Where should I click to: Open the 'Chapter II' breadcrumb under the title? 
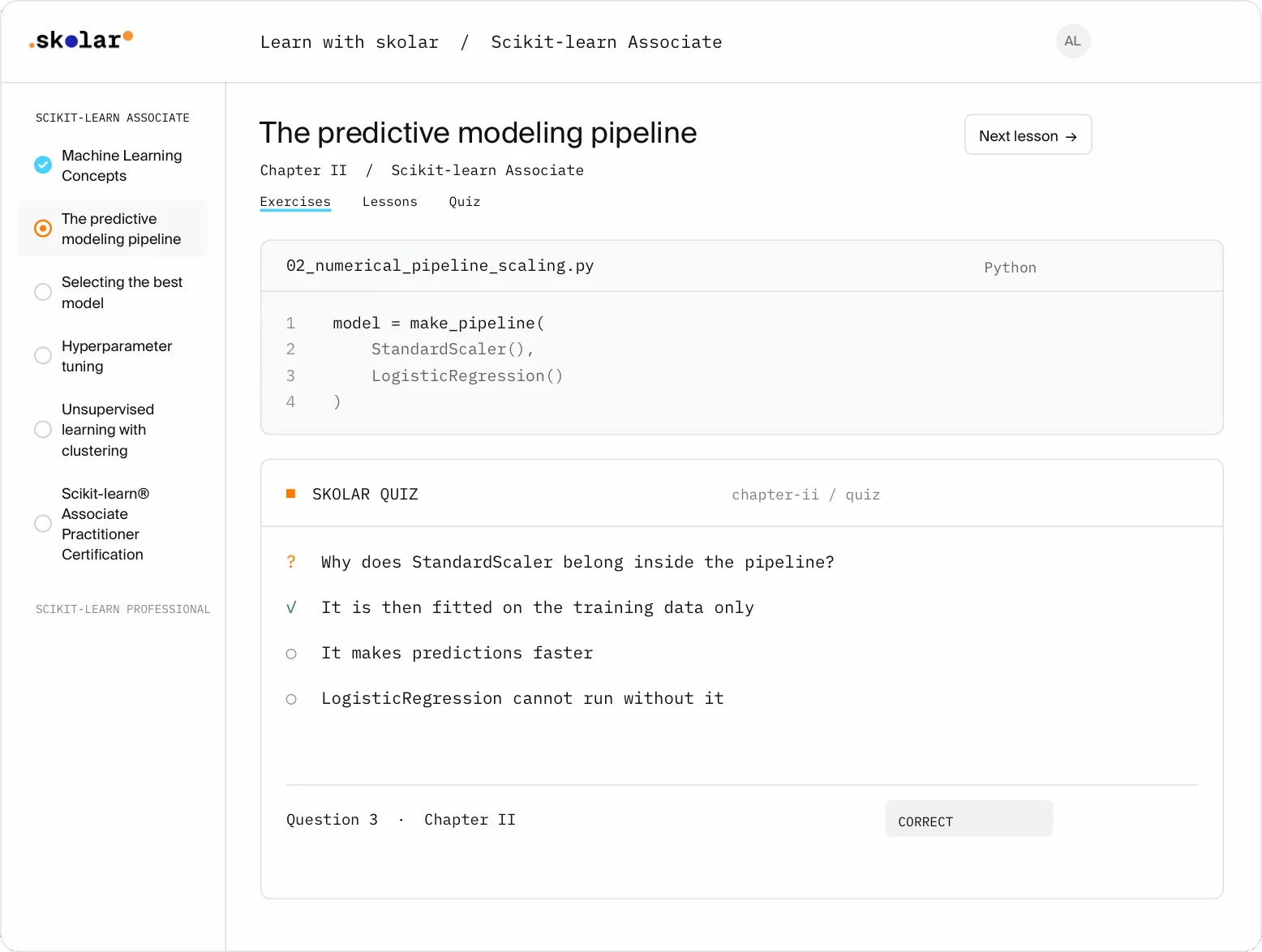303,170
